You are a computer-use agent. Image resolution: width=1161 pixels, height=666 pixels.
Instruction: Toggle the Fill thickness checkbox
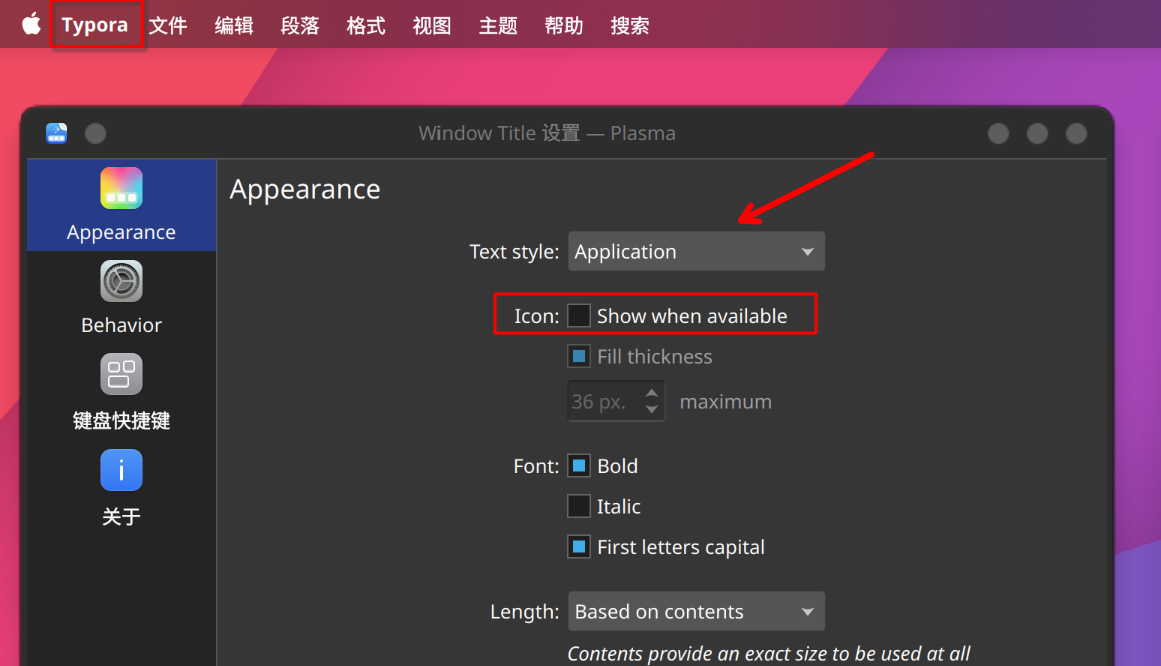click(x=579, y=356)
